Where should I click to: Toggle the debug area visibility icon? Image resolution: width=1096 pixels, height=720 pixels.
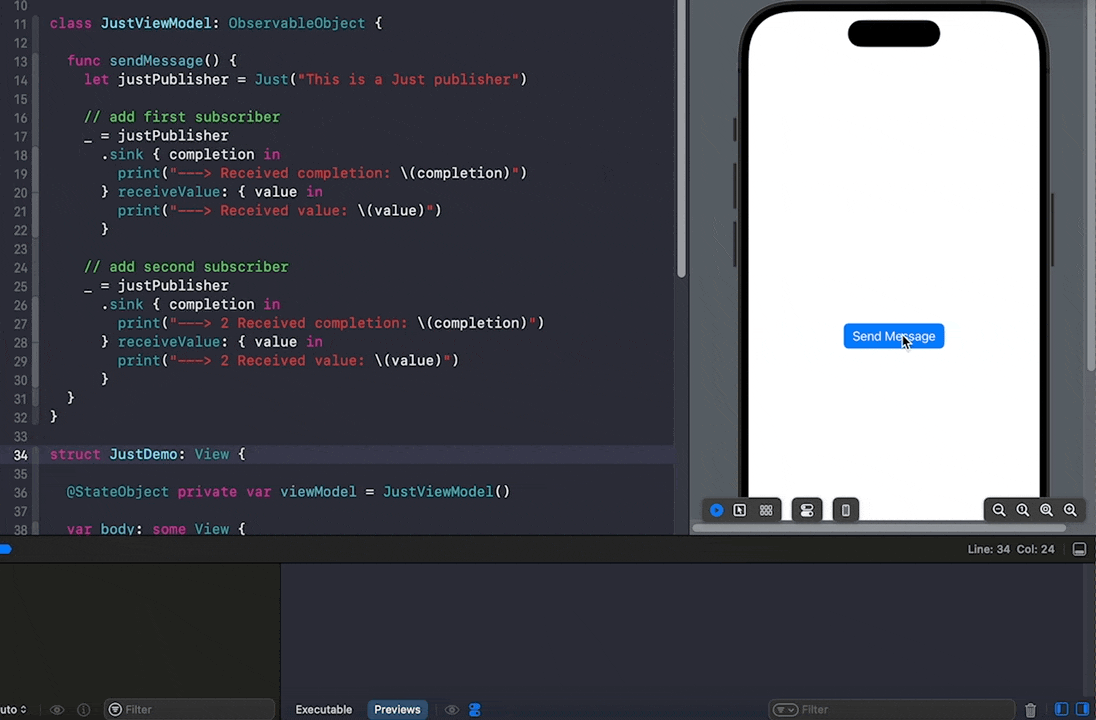coord(1079,549)
